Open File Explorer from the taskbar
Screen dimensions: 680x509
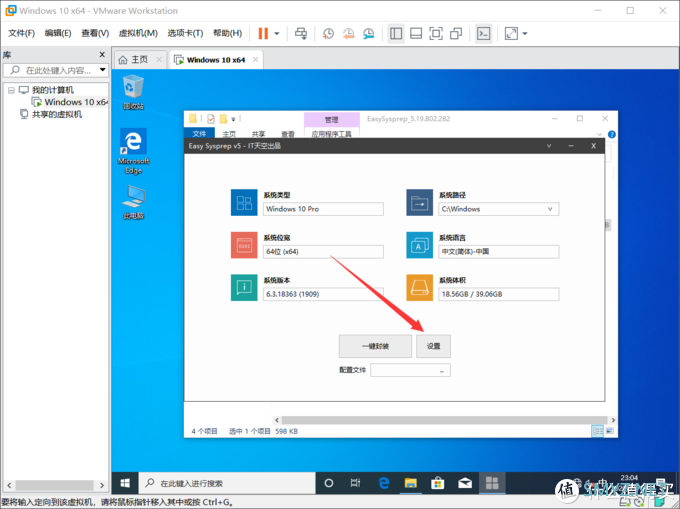pos(410,483)
